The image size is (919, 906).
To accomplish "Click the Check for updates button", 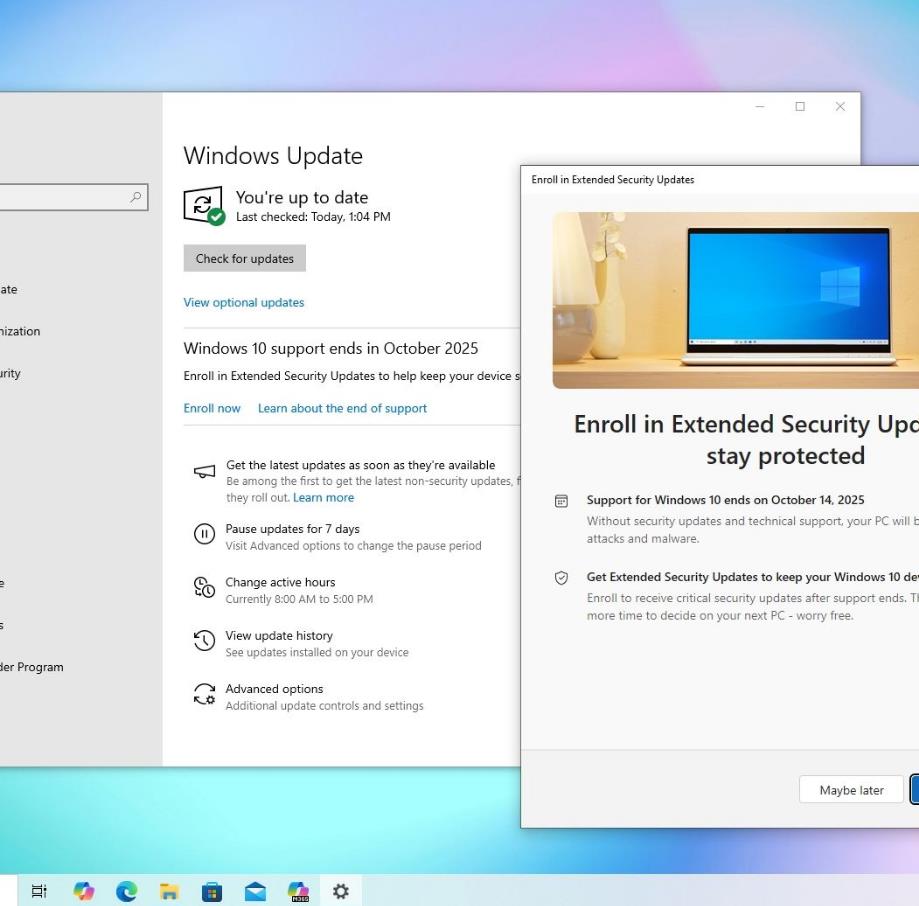I will [x=244, y=258].
